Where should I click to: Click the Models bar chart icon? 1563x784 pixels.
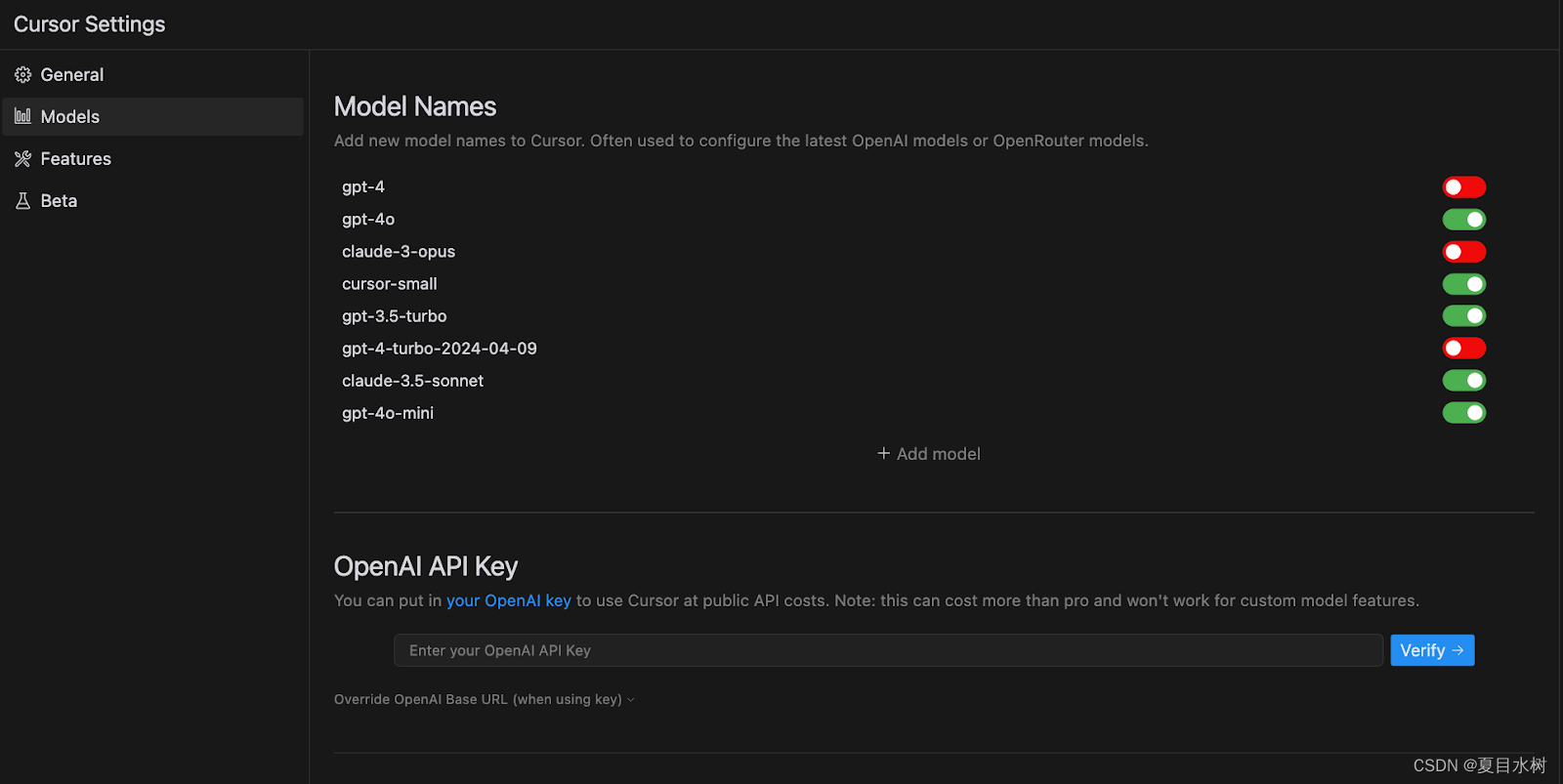[x=22, y=116]
